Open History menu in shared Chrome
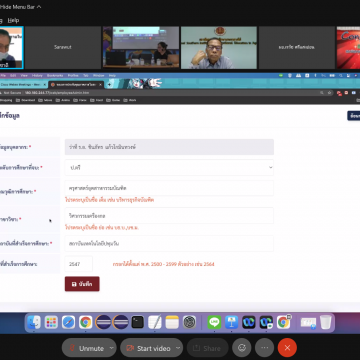 [37, 76]
